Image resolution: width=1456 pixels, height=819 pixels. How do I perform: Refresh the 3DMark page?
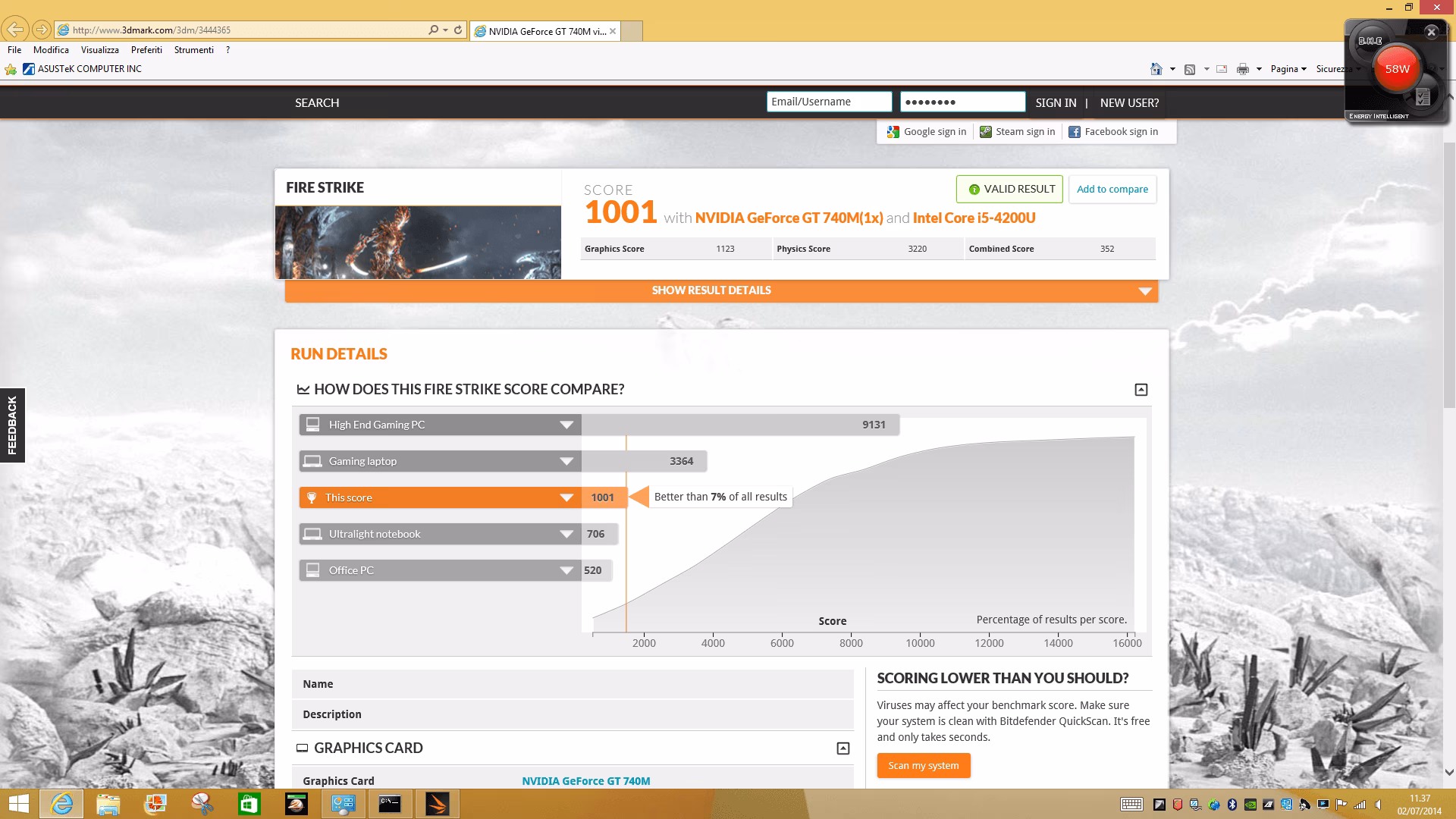tap(458, 30)
